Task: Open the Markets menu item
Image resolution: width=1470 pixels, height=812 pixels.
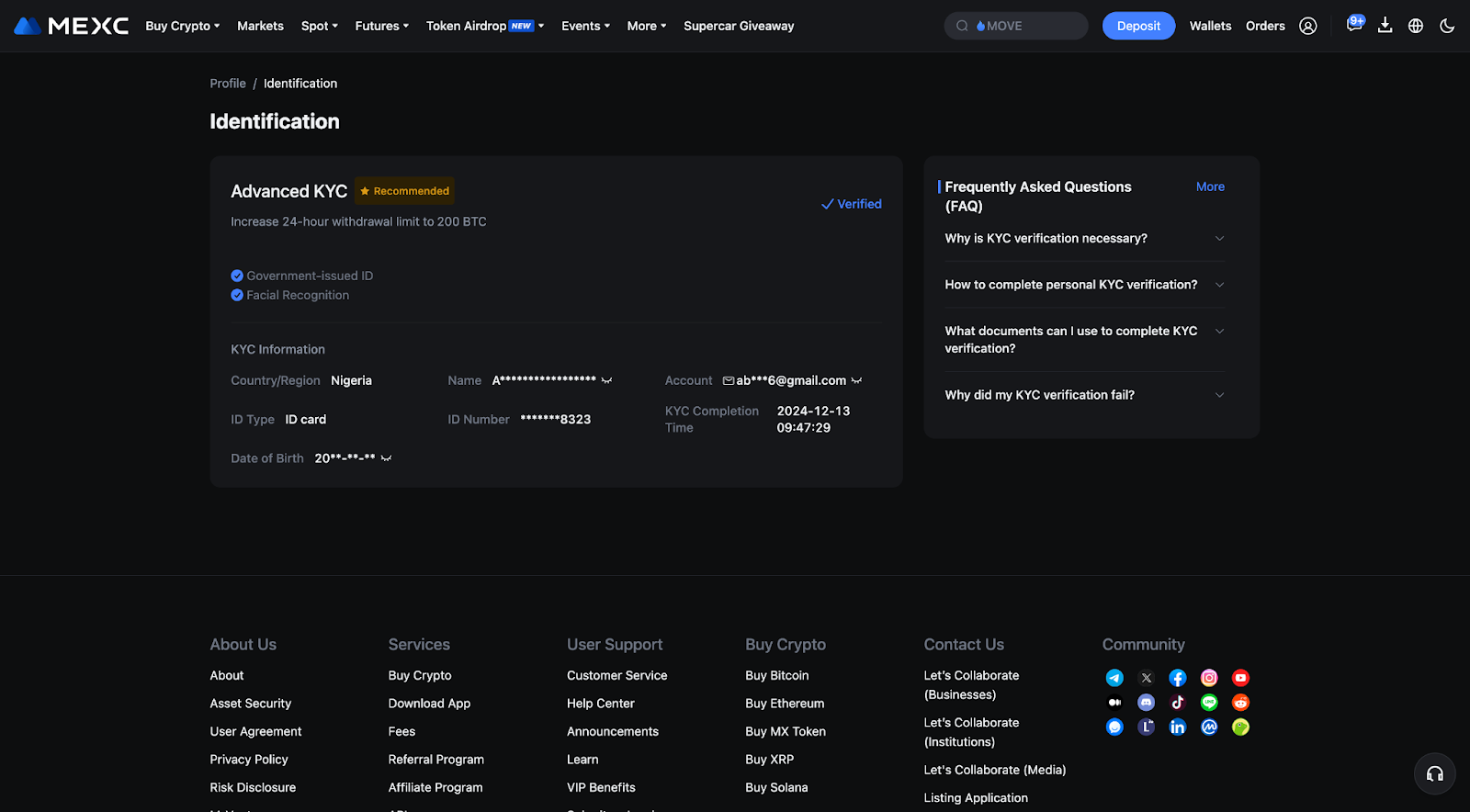Action: (x=260, y=26)
